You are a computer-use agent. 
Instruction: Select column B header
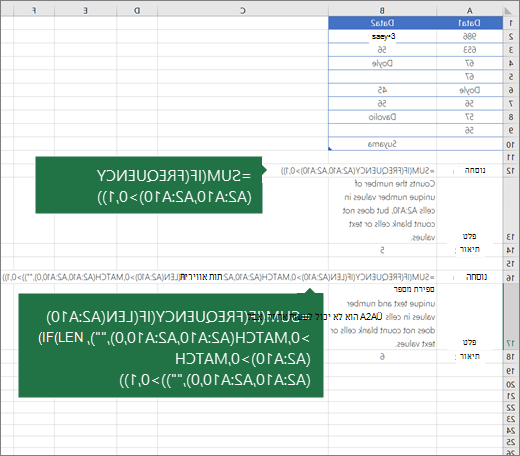[x=382, y=11]
